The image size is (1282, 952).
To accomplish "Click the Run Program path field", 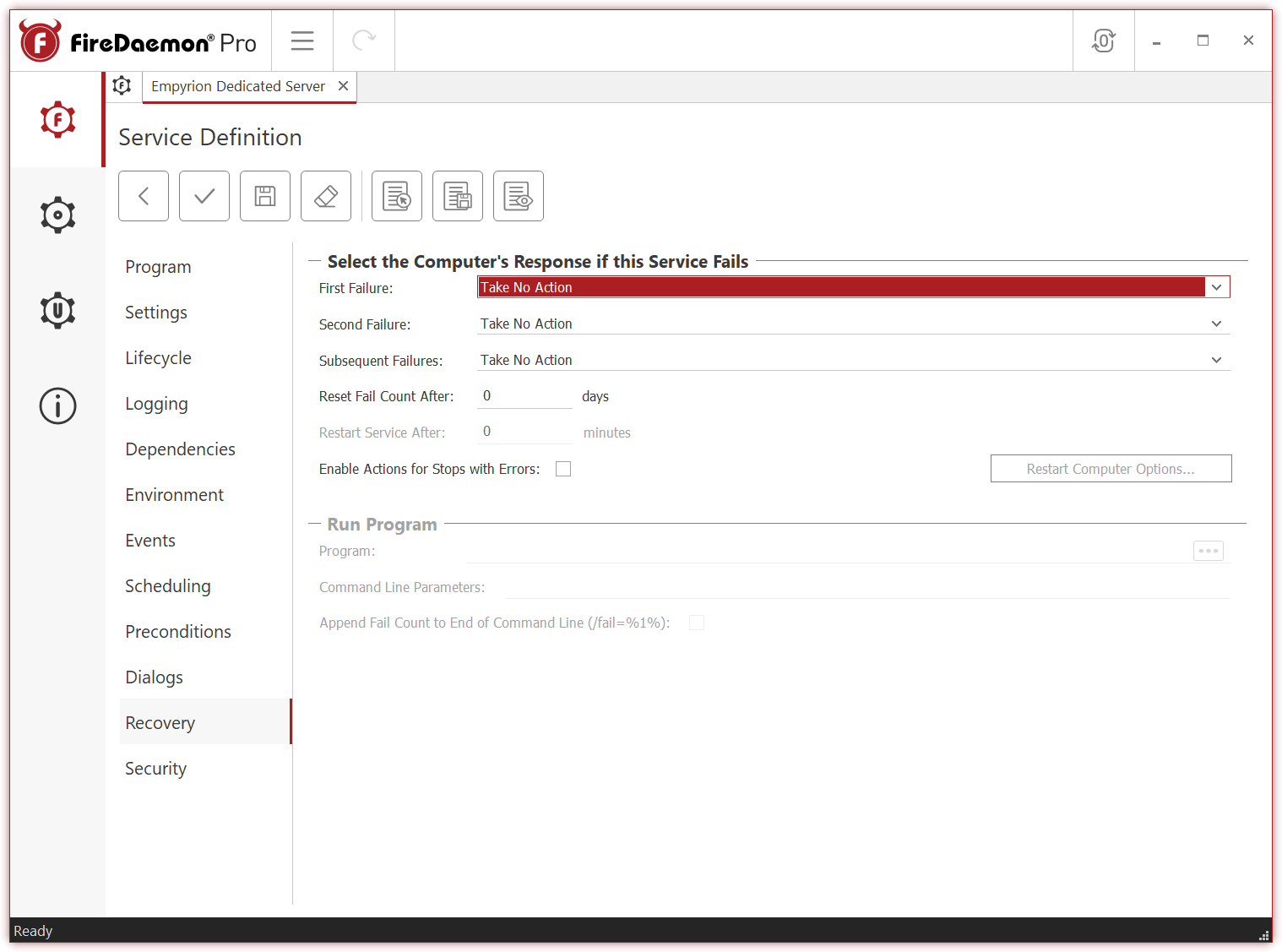I will click(828, 551).
